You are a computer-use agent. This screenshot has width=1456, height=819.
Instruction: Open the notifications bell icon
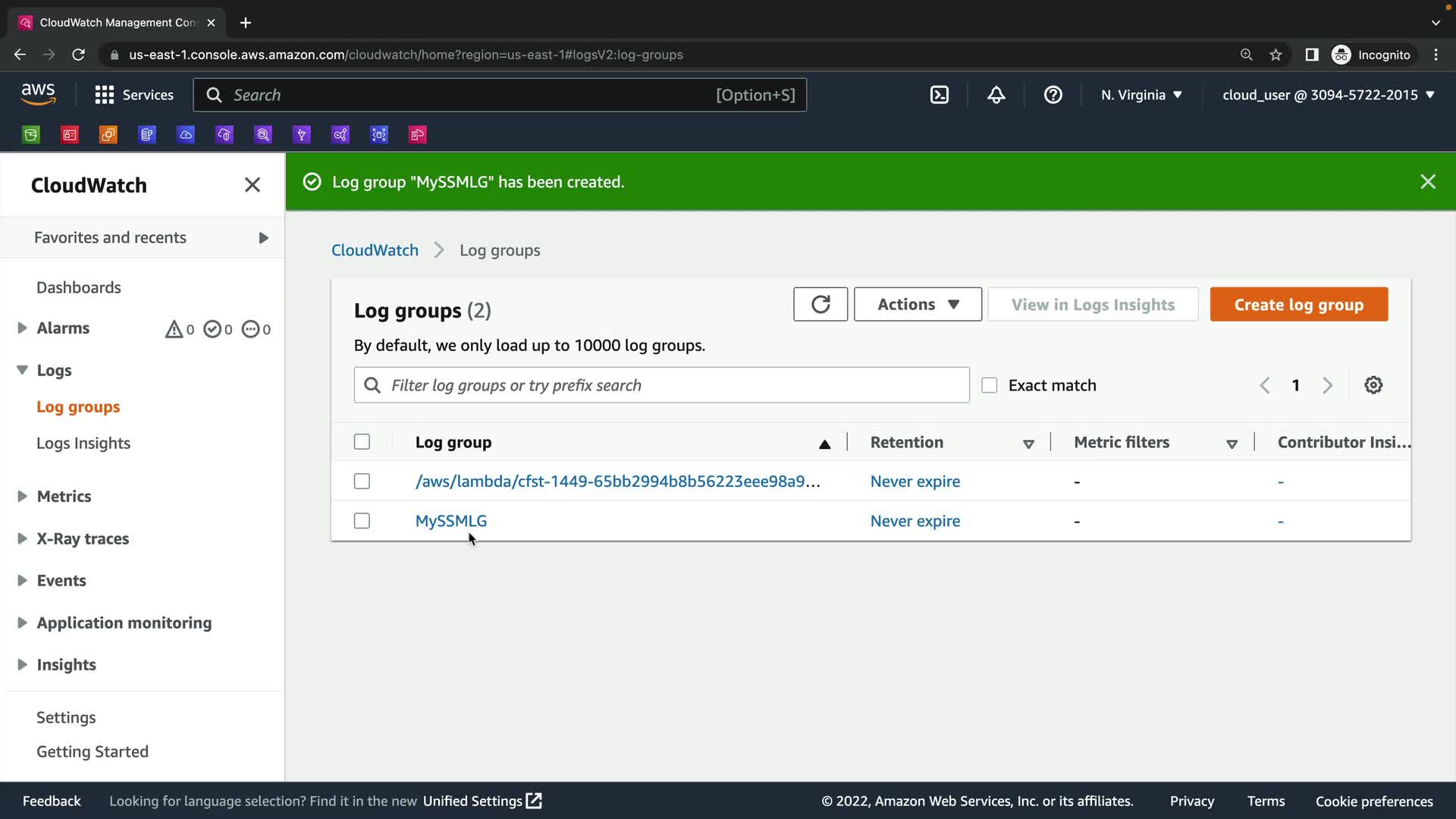[x=996, y=95]
